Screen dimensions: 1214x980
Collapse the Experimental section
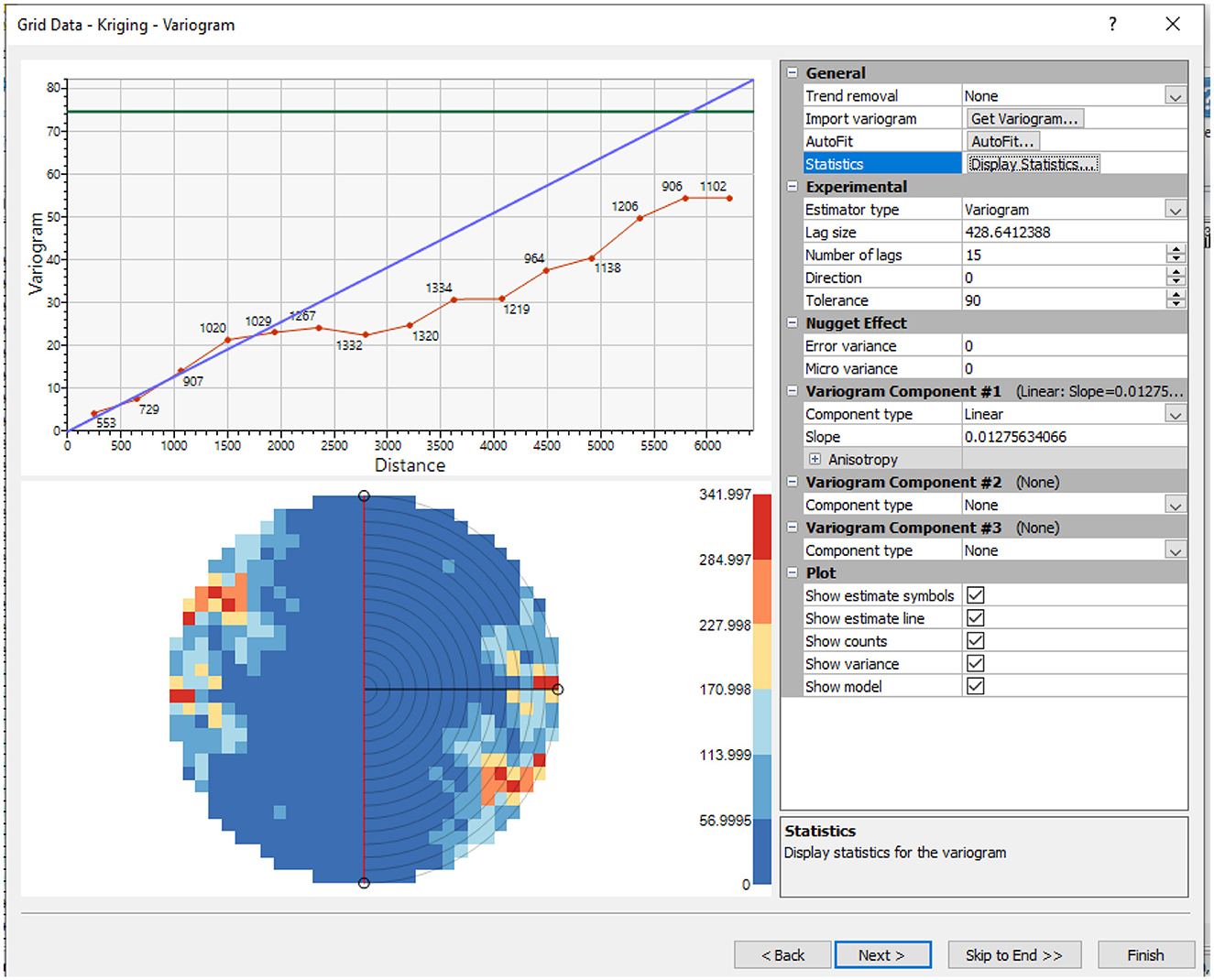click(793, 186)
